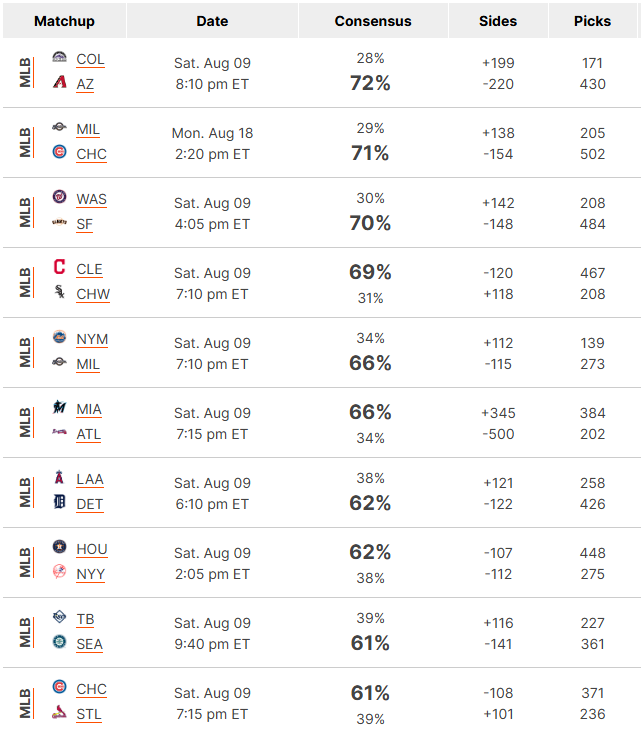
Task: Click the Houston Astros logo
Action: pos(59,547)
